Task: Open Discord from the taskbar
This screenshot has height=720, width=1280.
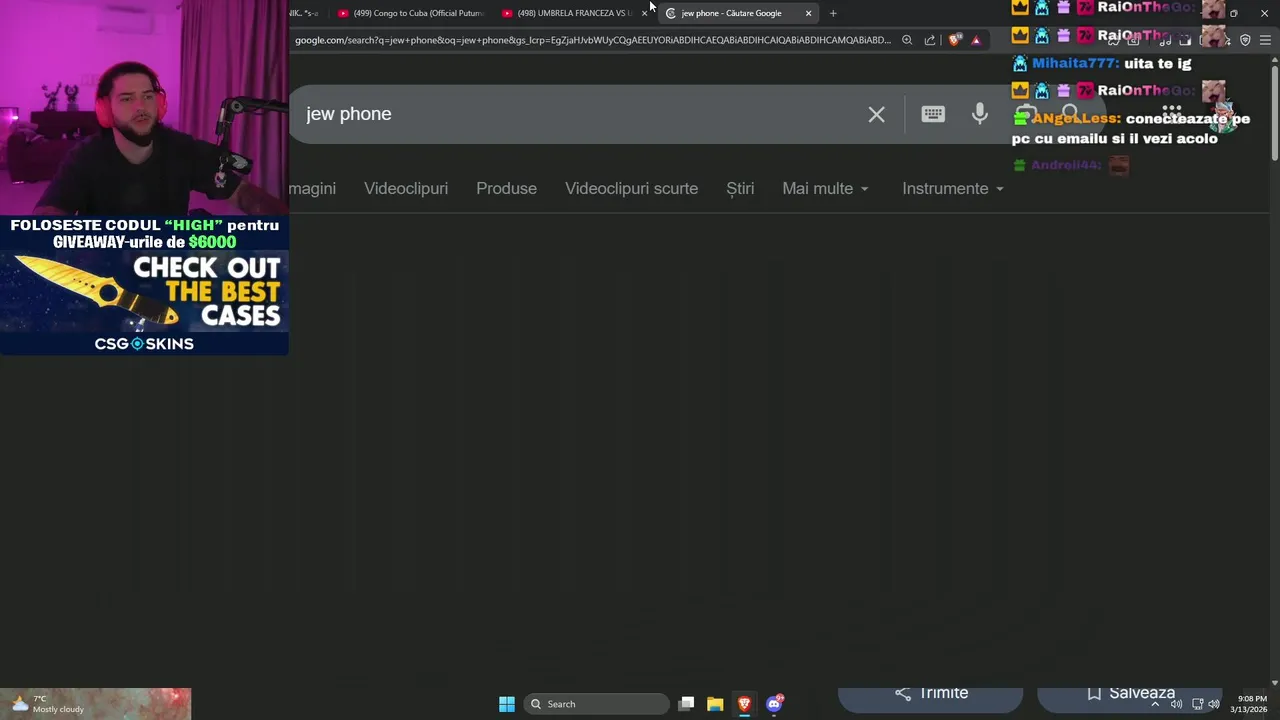Action: (x=774, y=704)
